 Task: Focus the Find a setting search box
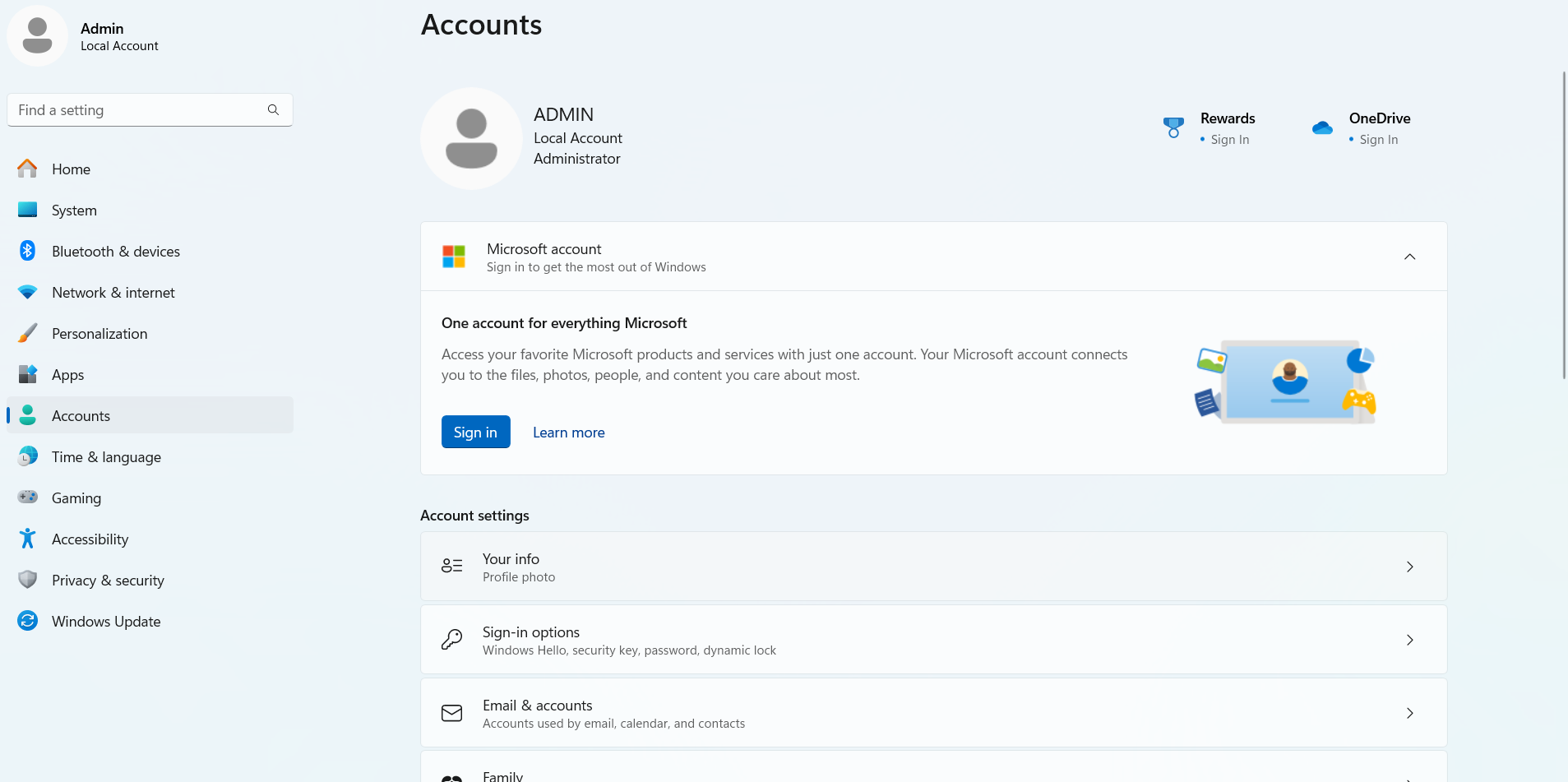point(140,110)
